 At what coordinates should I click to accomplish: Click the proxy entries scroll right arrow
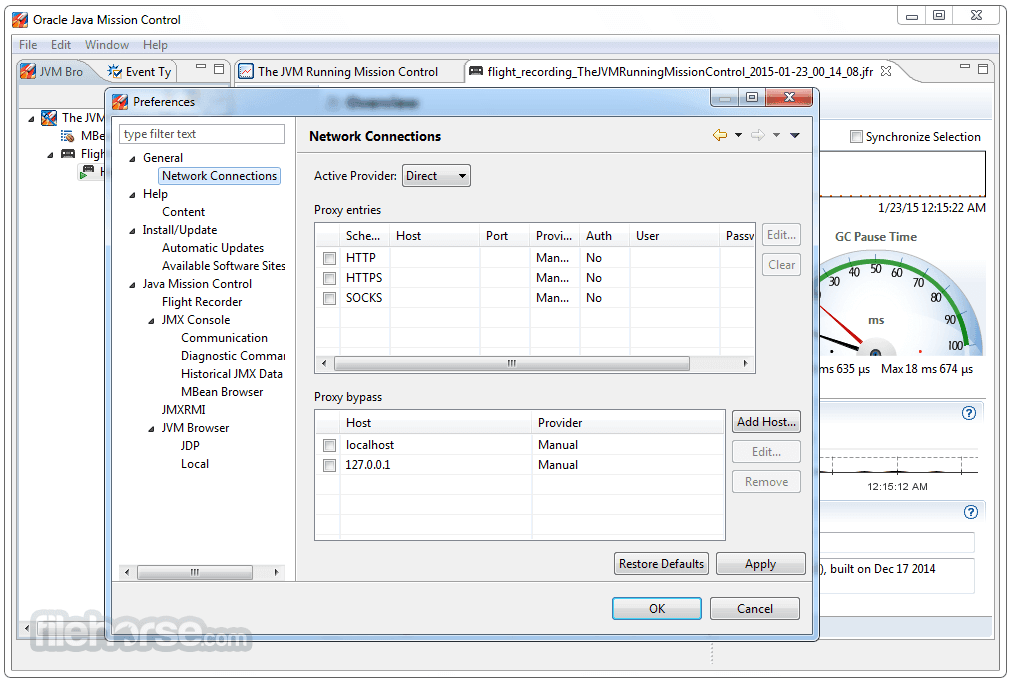click(x=746, y=364)
